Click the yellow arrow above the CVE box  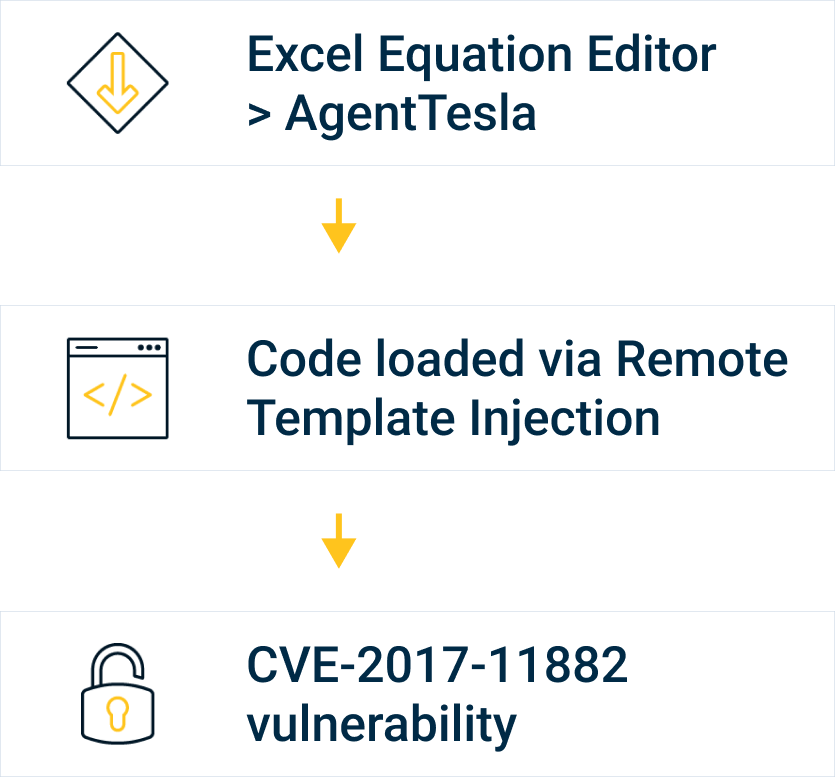tap(339, 541)
